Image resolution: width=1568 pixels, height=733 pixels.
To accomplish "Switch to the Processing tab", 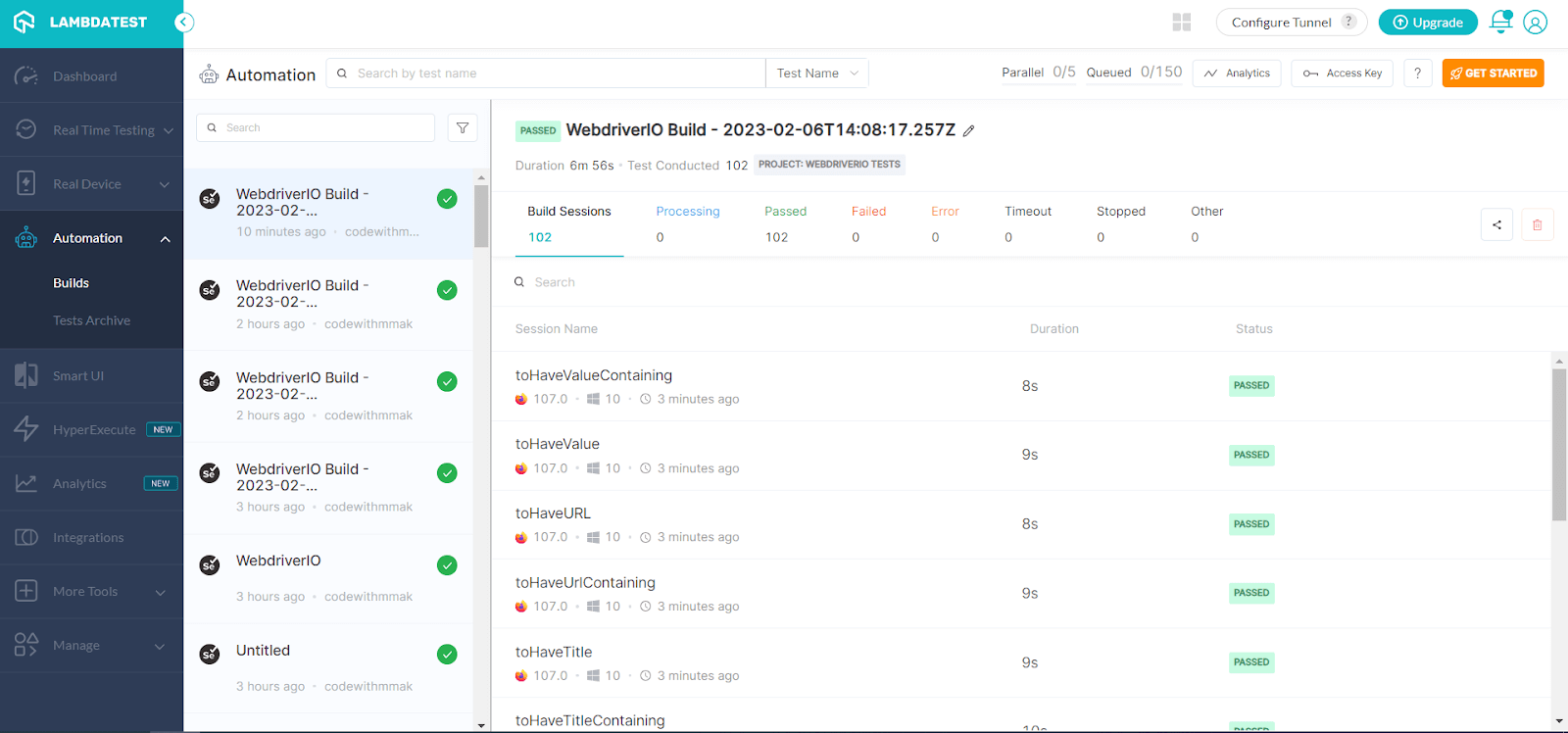I will (688, 224).
